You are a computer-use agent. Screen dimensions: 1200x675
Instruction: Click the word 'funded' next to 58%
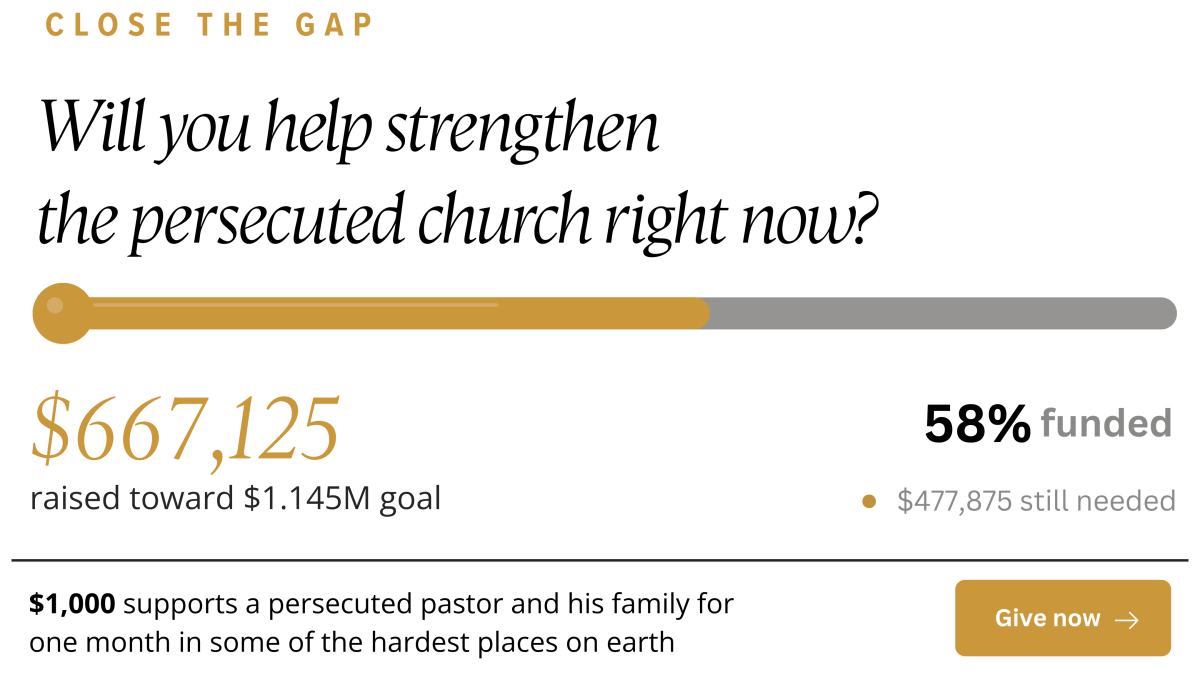[x=1106, y=423]
